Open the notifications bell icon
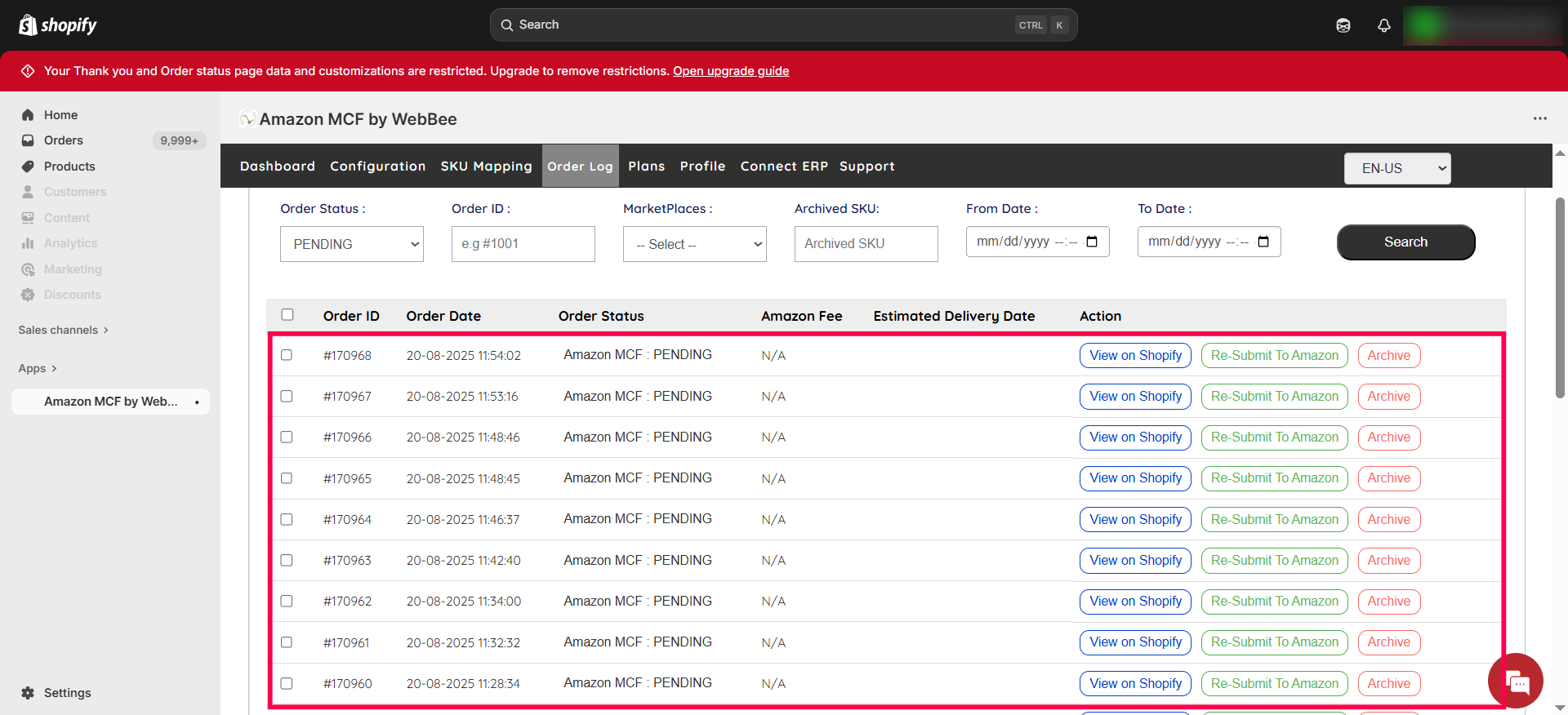1568x715 pixels. coord(1383,25)
